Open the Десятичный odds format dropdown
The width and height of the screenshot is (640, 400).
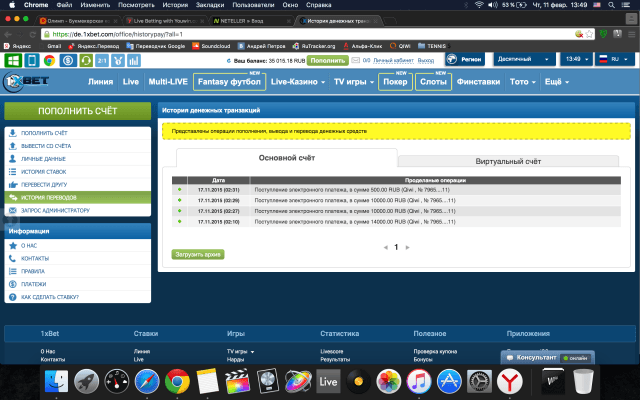[x=524, y=59]
